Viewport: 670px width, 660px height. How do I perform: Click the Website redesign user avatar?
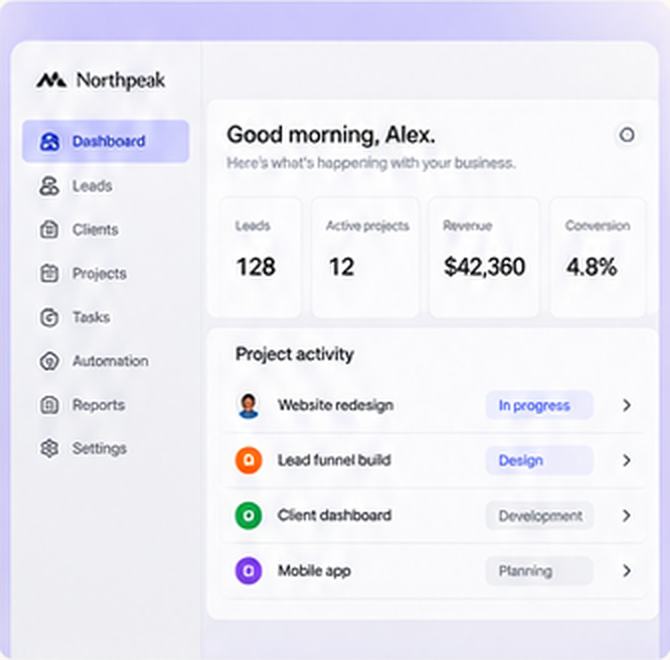tap(248, 405)
